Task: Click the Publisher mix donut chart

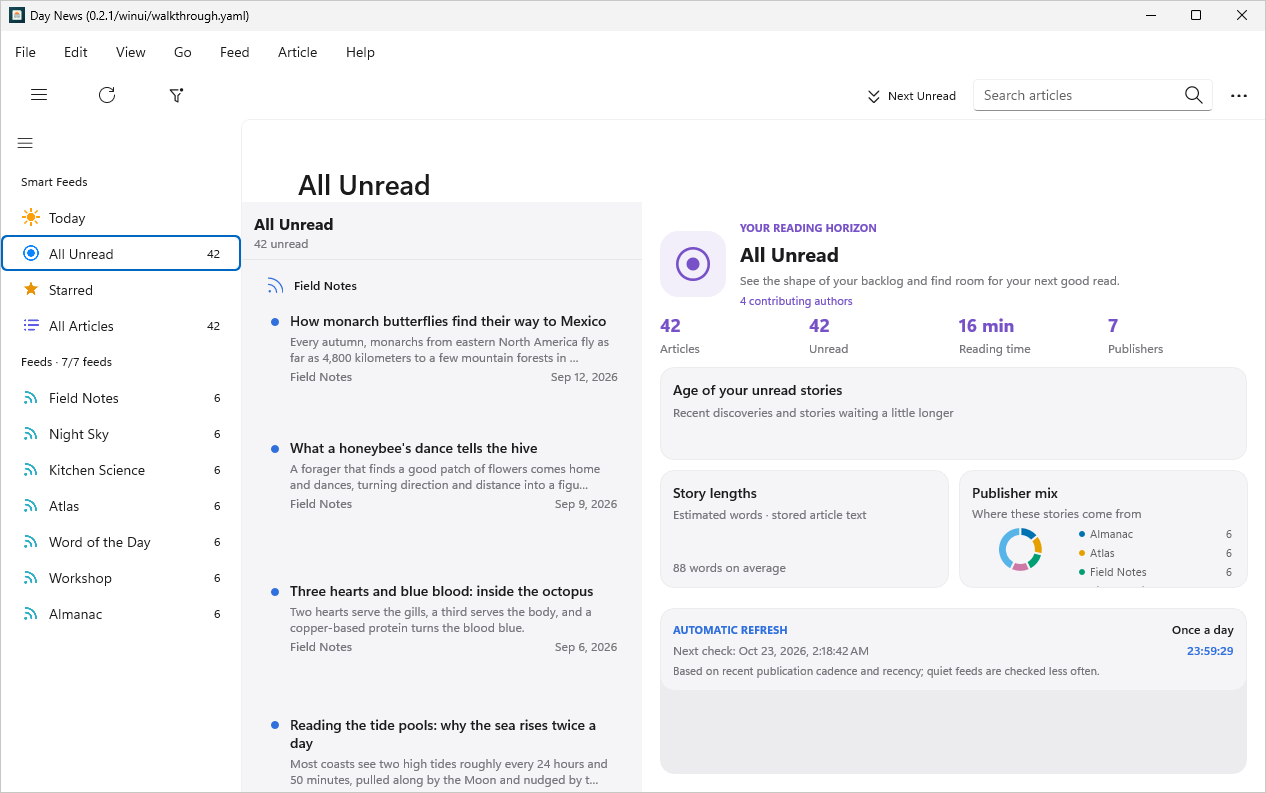Action: 1020,549
